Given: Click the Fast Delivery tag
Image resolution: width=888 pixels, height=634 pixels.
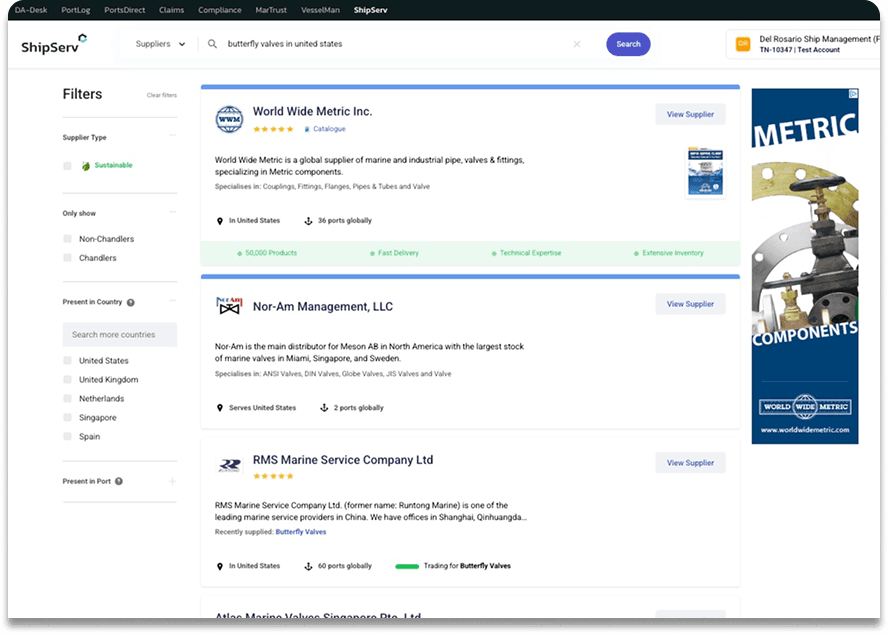Looking at the screenshot, I should (x=394, y=253).
